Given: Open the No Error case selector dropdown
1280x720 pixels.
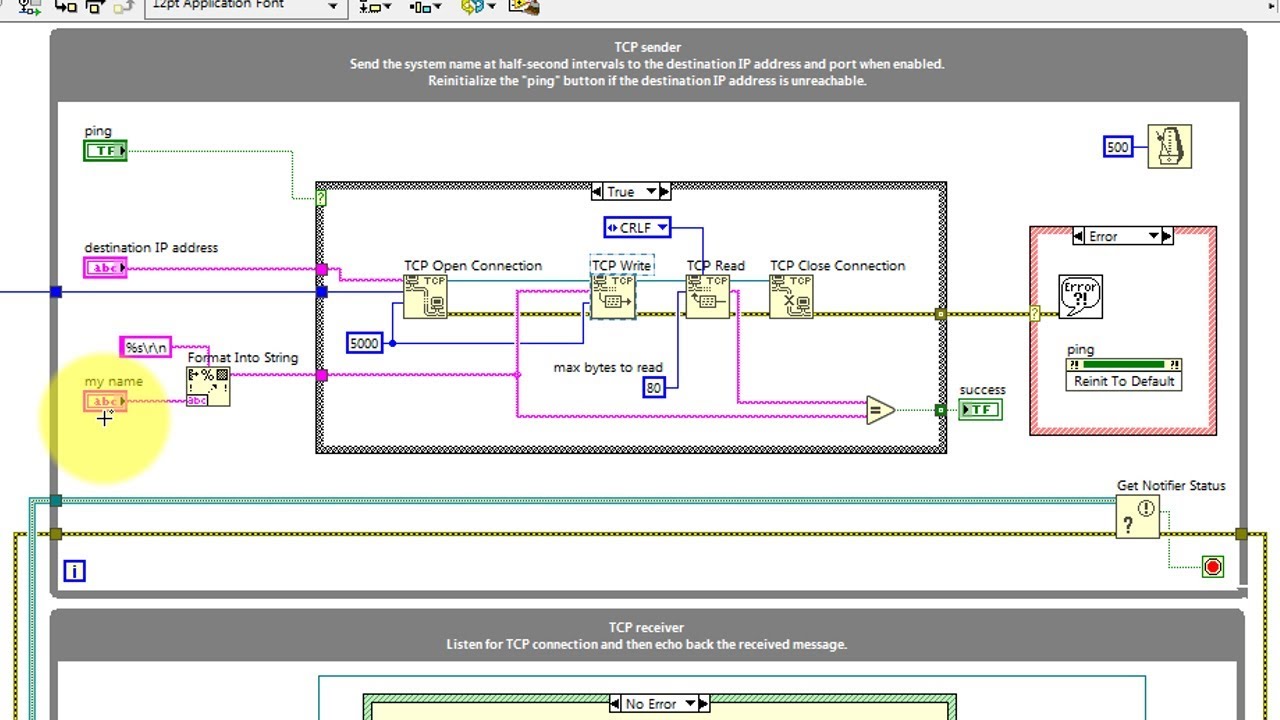Looking at the screenshot, I should [689, 704].
